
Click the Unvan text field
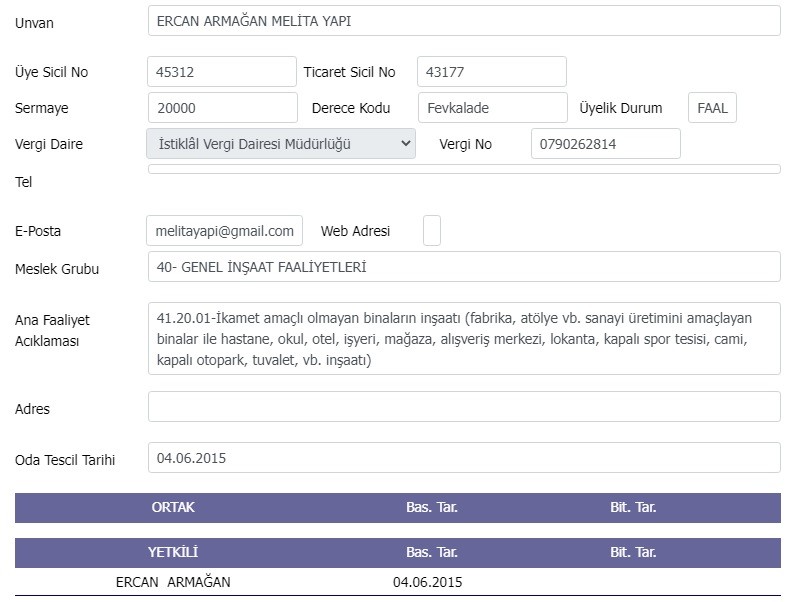[x=464, y=21]
